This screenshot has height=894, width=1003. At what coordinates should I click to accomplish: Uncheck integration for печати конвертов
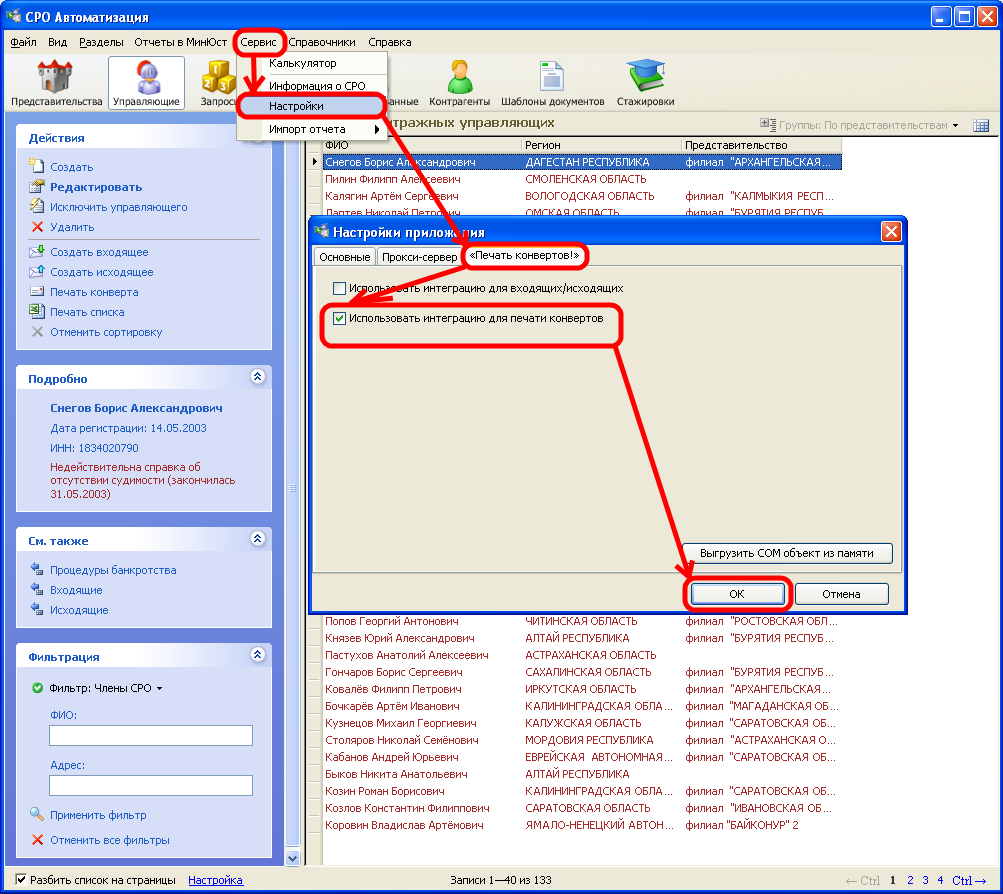tap(340, 319)
